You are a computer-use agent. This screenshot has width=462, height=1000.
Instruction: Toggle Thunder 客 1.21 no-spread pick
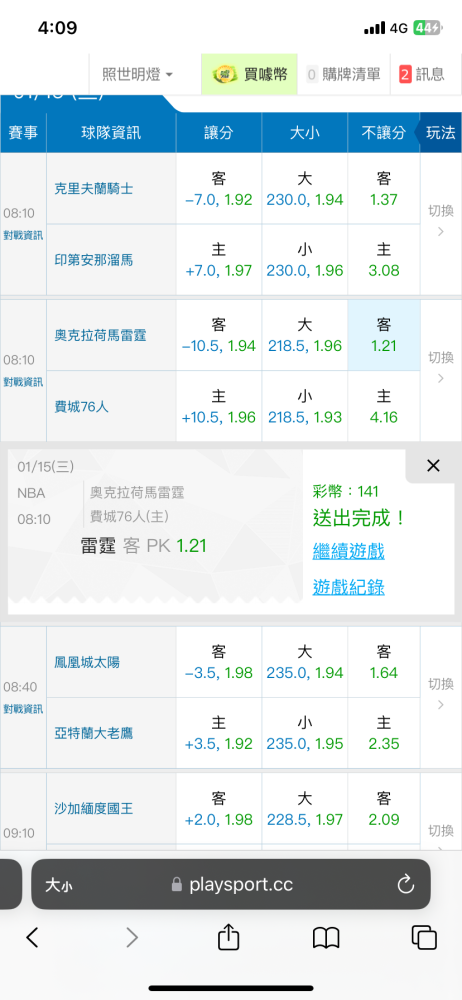coord(384,335)
